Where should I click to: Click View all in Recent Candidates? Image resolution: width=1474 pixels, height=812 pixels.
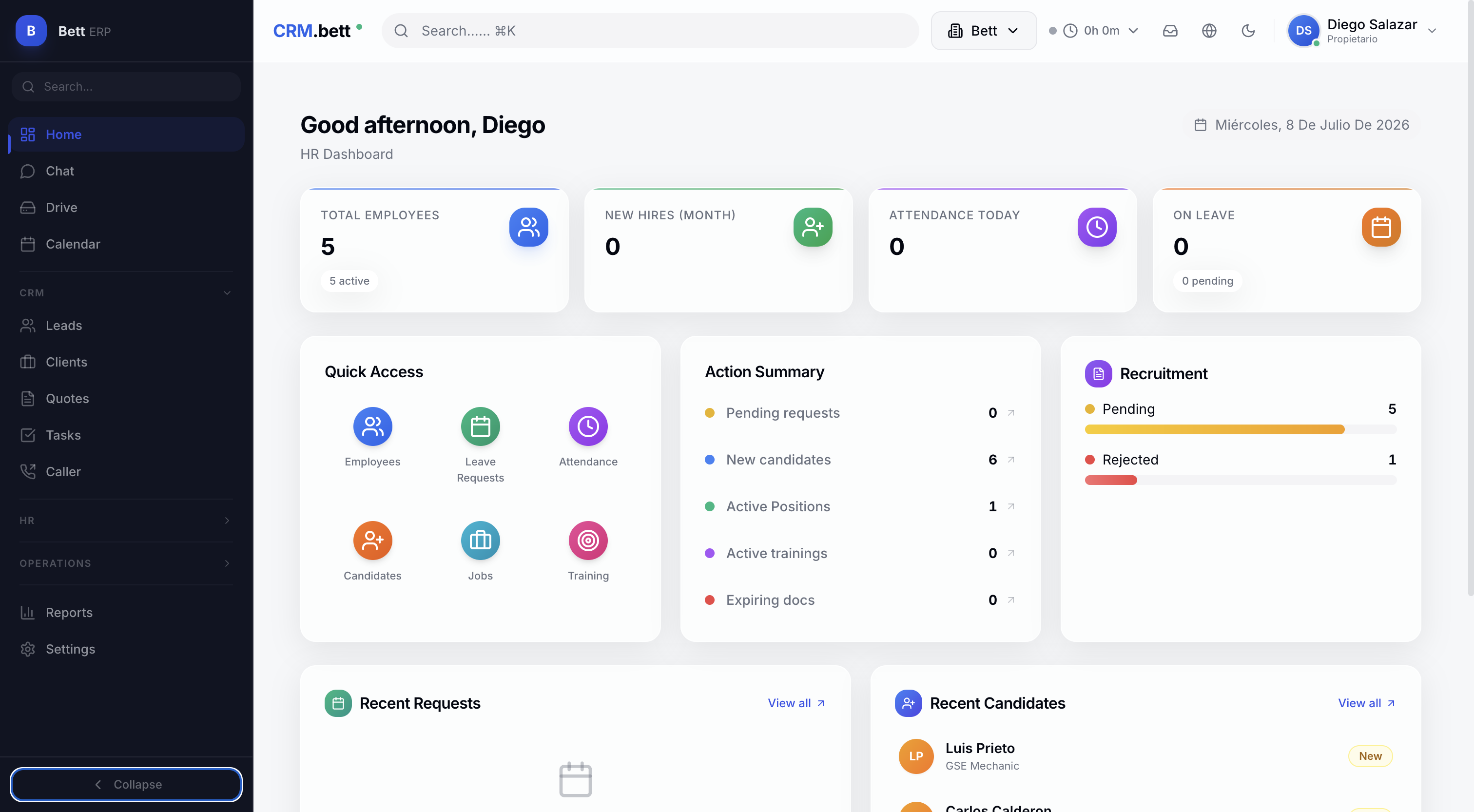pos(1366,703)
